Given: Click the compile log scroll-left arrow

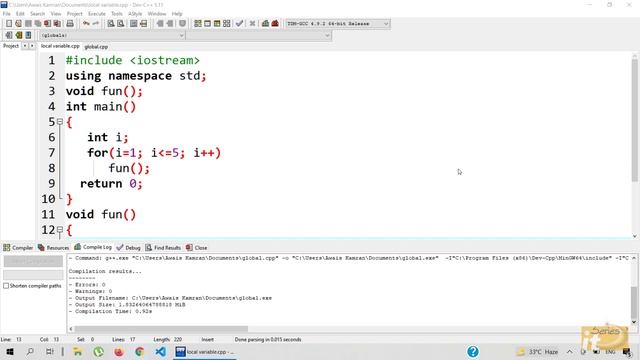Looking at the screenshot, I should pyautogui.click(x=71, y=329).
